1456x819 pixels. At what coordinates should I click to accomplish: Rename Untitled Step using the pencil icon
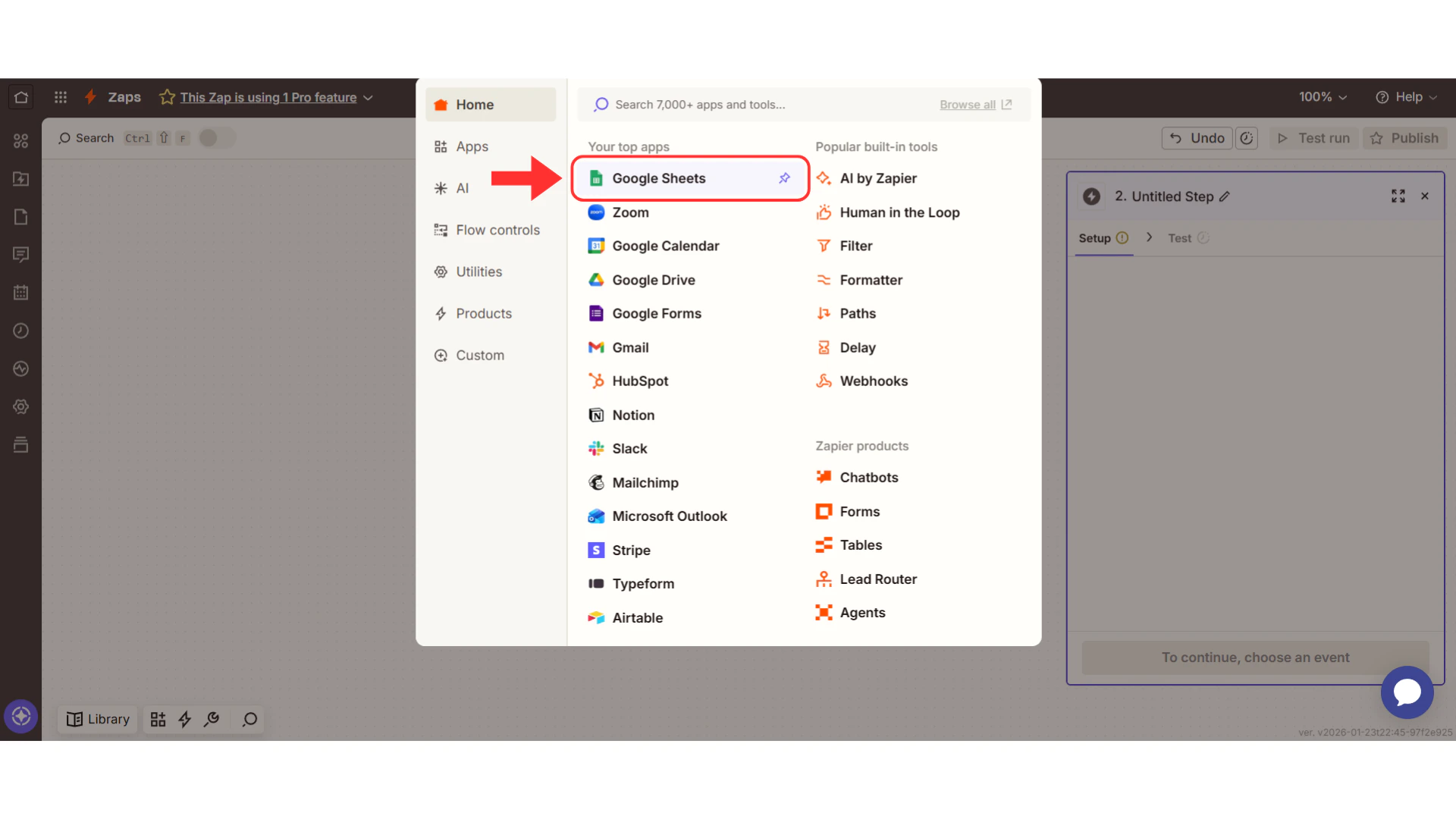(1224, 196)
